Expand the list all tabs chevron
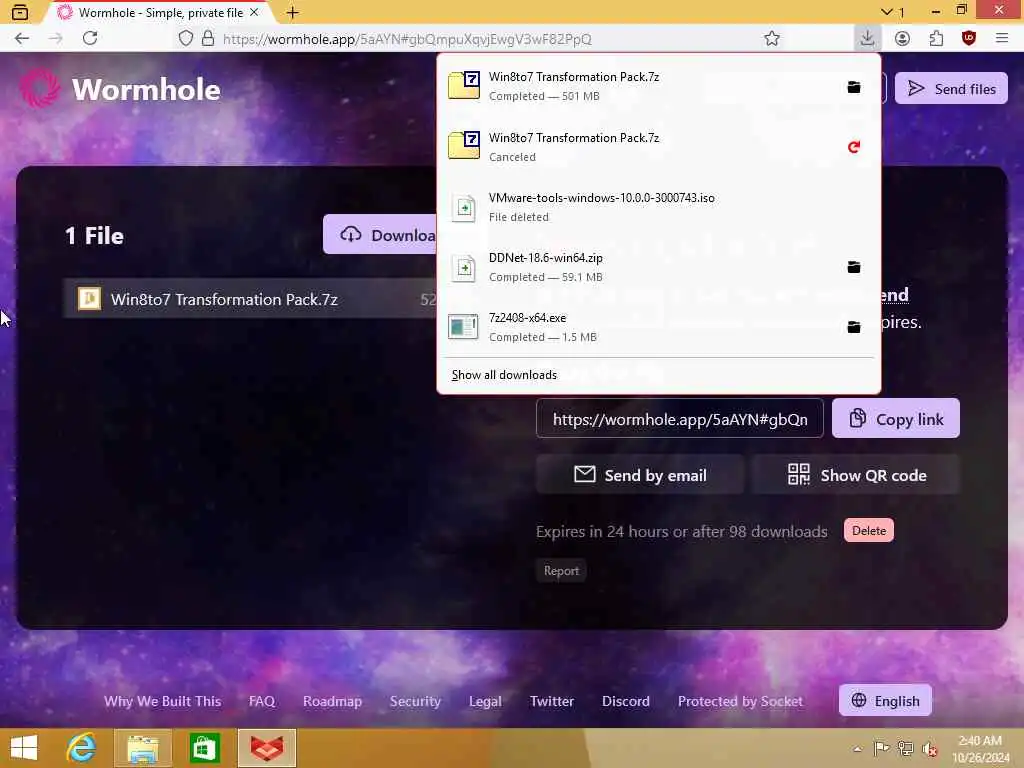1024x768 pixels. pyautogui.click(x=892, y=12)
